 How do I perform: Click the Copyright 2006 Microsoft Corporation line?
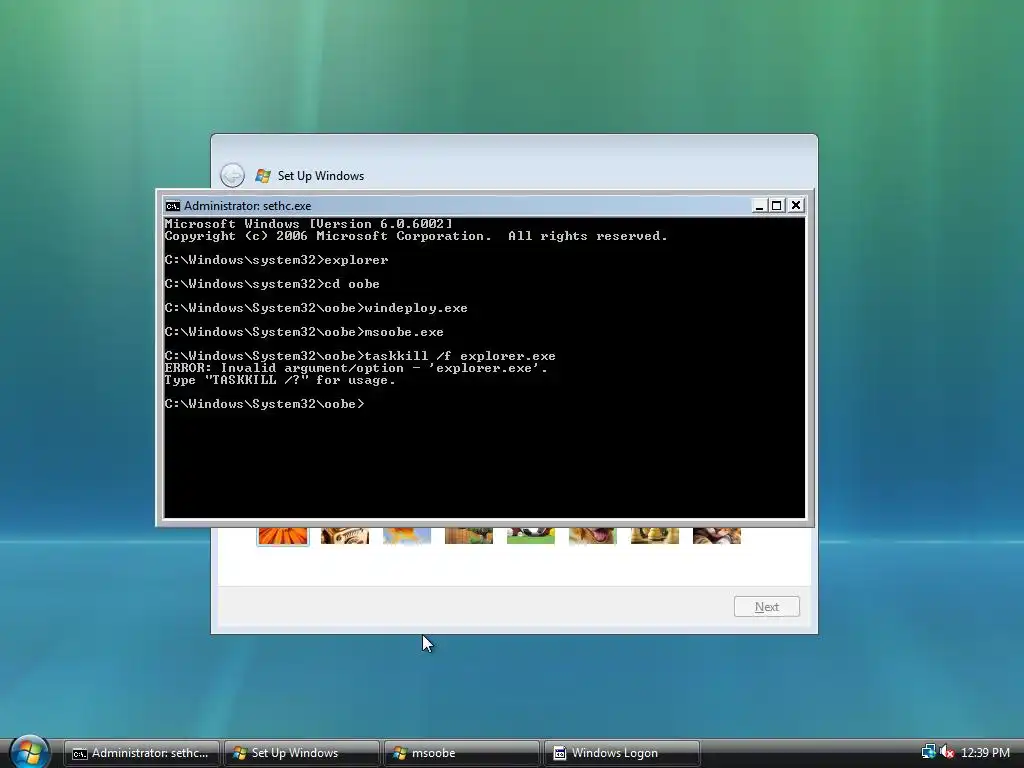pos(416,236)
